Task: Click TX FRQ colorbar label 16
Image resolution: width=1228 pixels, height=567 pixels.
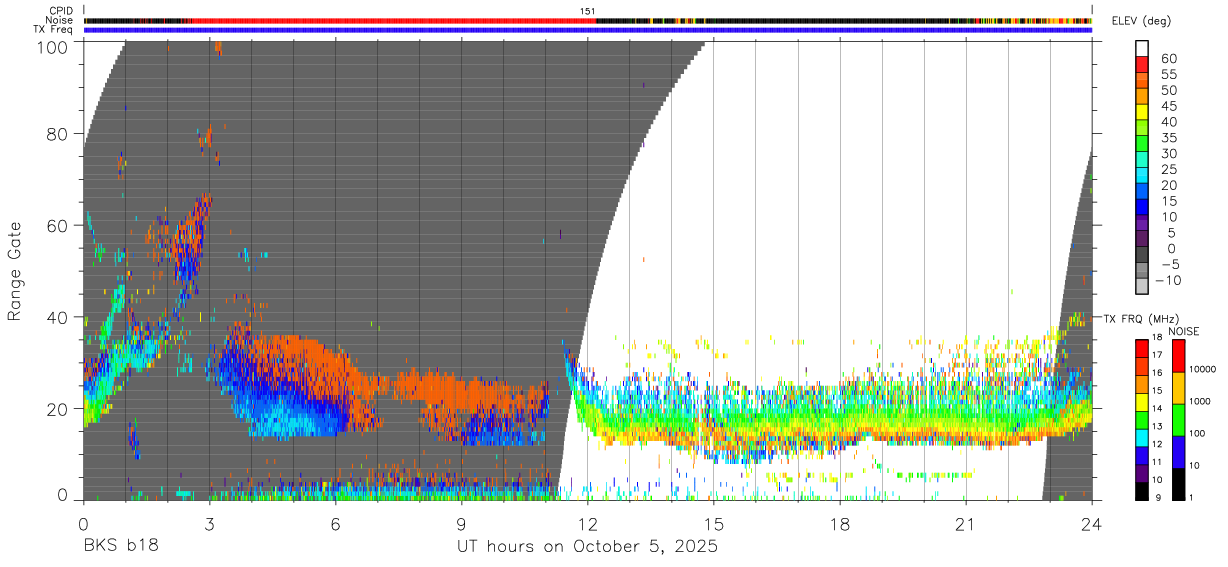Action: click(x=1155, y=373)
